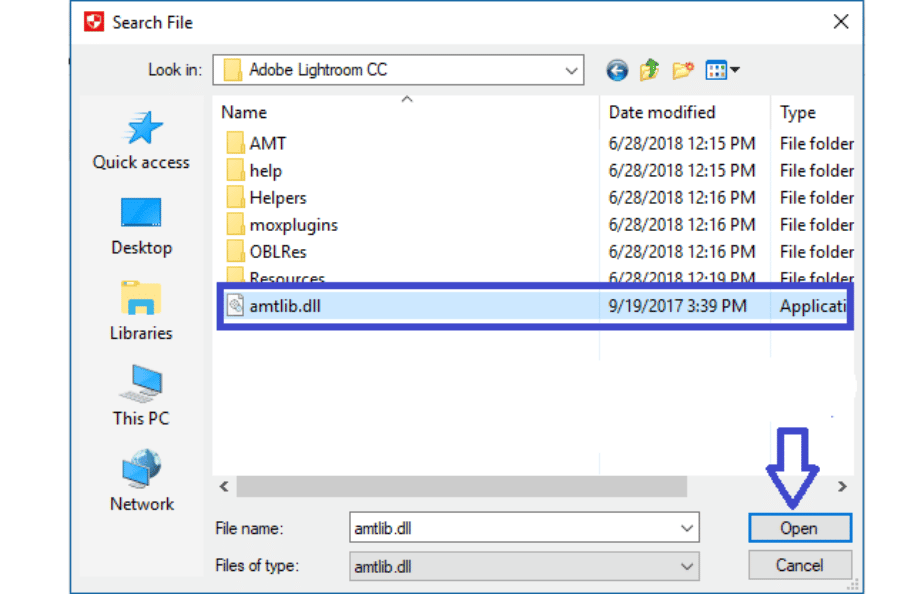Click the Open button
Screen dimensions: 900x600
pyautogui.click(x=799, y=528)
